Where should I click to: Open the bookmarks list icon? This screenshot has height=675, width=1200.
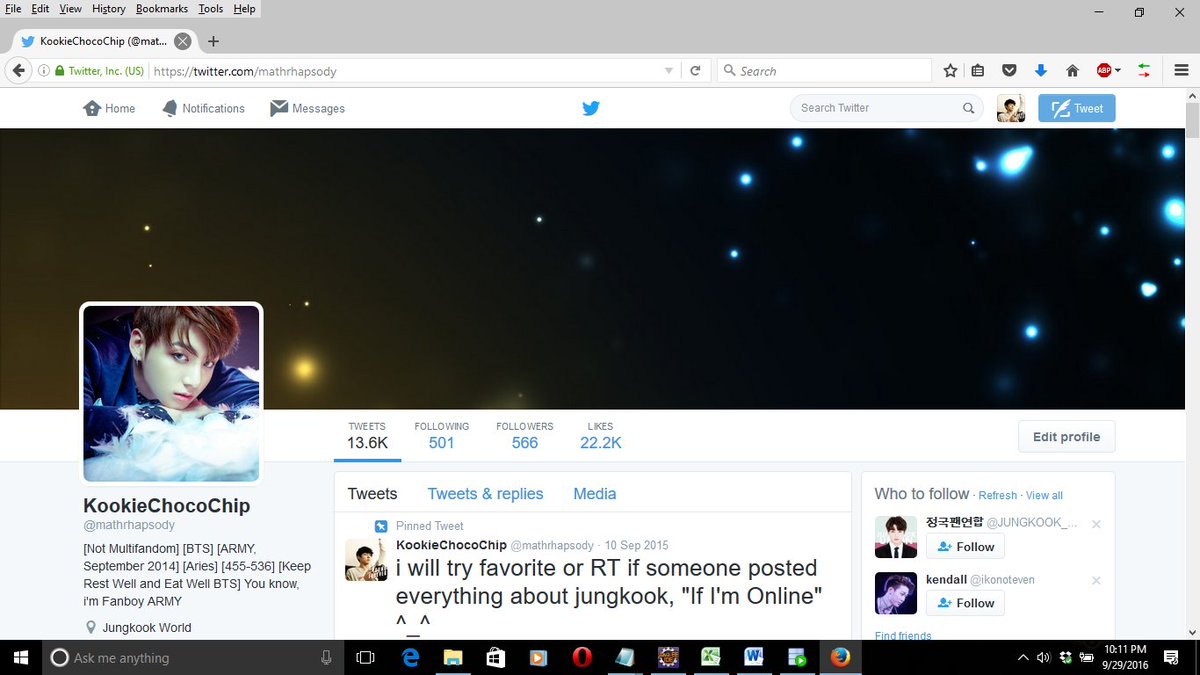979,71
